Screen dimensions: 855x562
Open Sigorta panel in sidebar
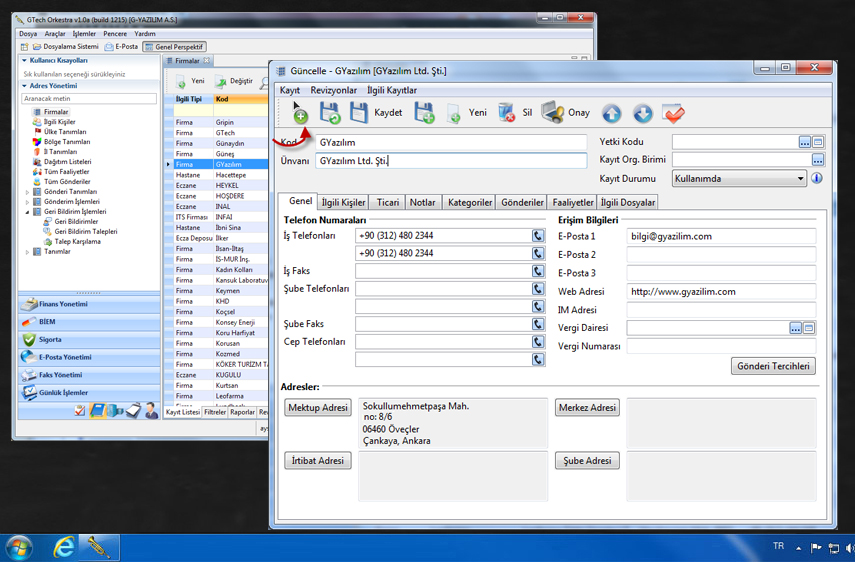(x=89, y=340)
